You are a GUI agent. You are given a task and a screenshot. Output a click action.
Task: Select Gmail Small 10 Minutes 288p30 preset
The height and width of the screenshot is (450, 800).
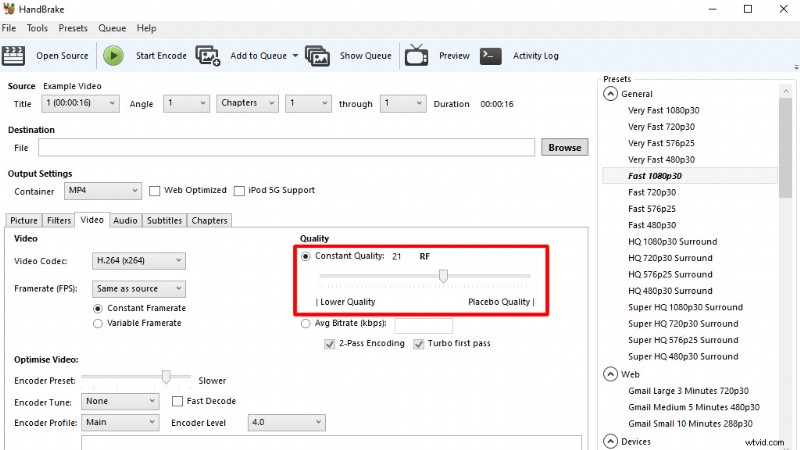point(690,423)
